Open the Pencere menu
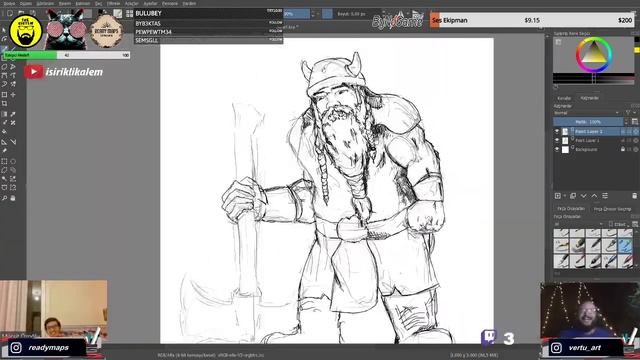 tap(170, 3)
